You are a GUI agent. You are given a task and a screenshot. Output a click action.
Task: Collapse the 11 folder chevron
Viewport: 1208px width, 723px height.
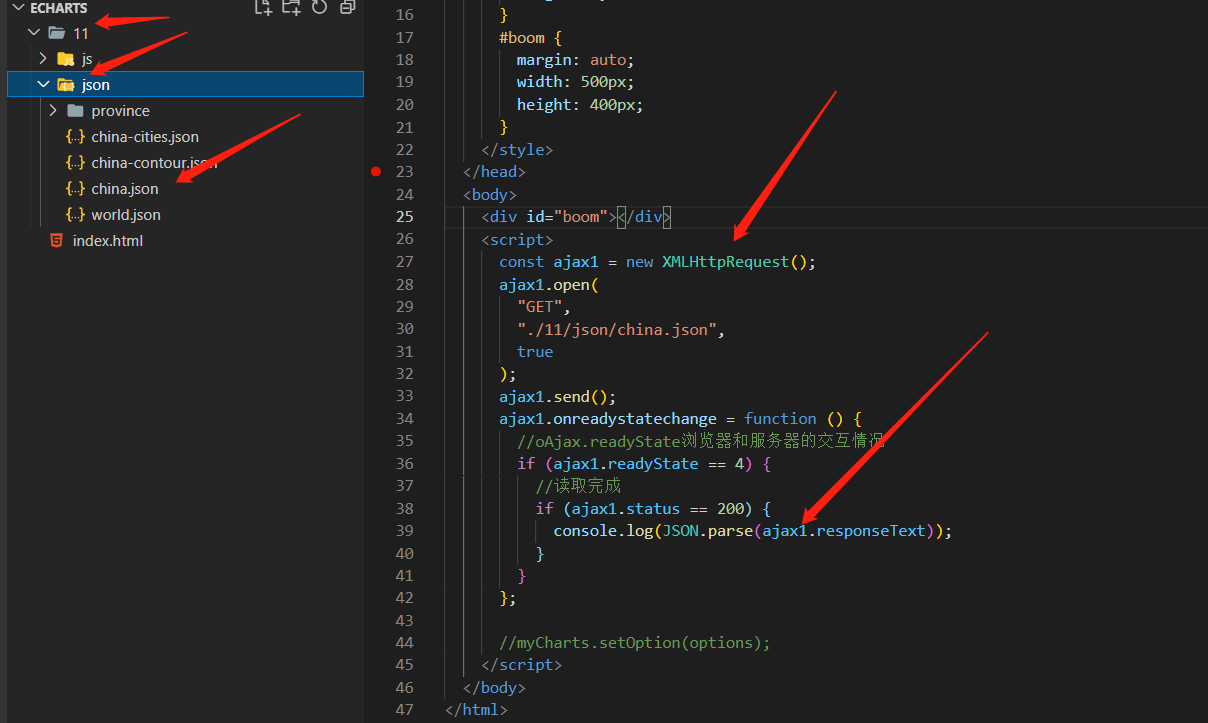pyautogui.click(x=34, y=33)
